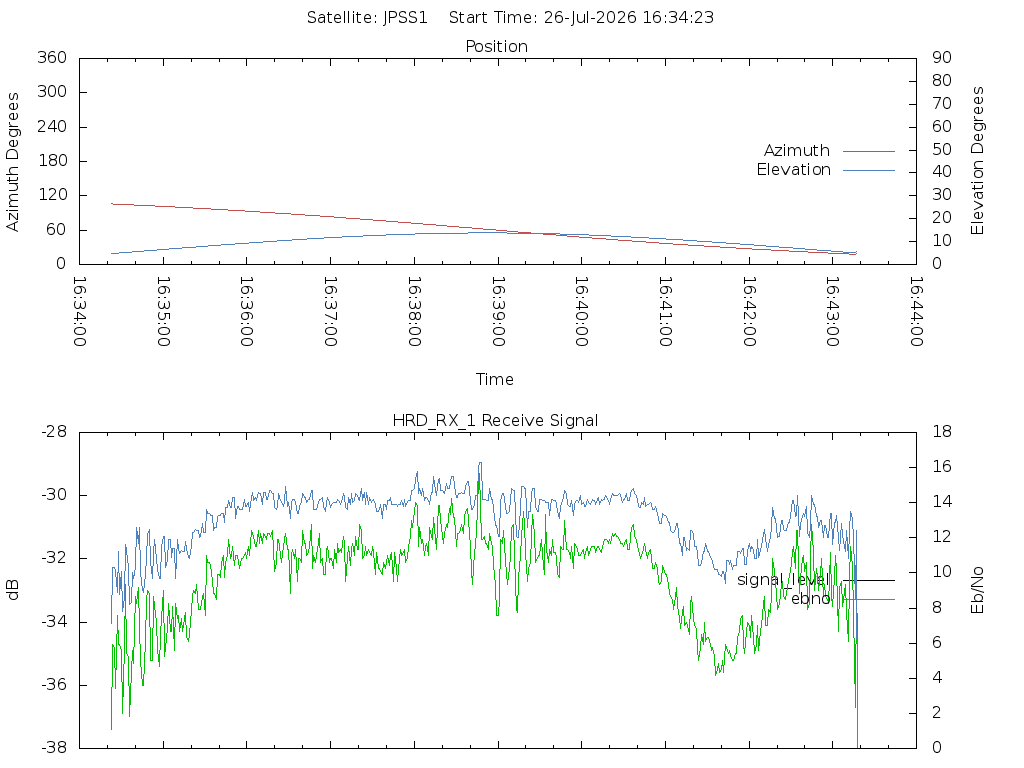Screen dimensions: 1024x768
Task: Click the 'Eb/No' axis label
Action: [977, 590]
